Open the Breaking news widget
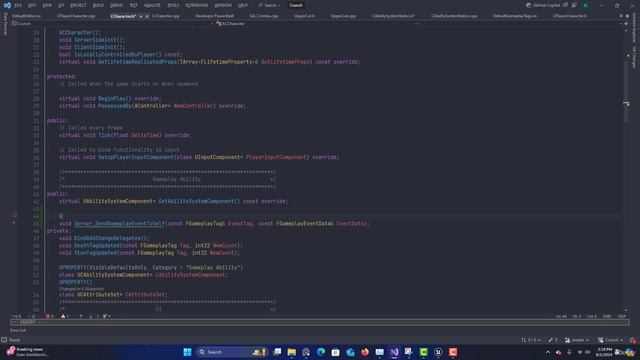Viewport: 640px width, 360px height. point(27,352)
